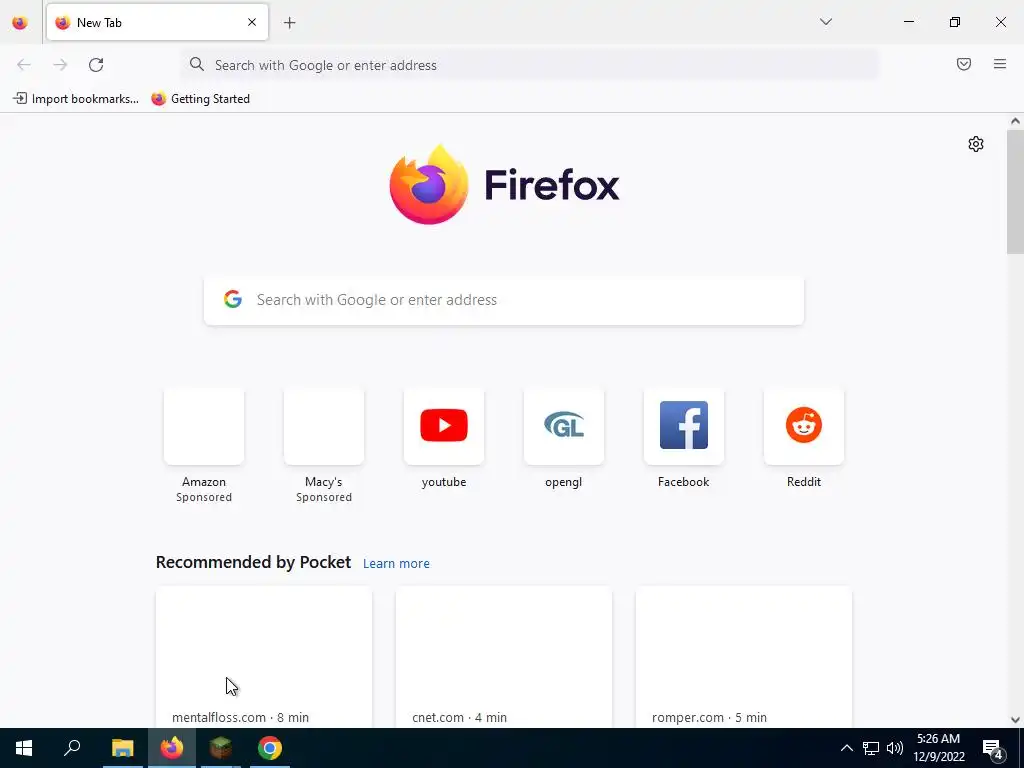The width and height of the screenshot is (1024, 768).
Task: Open the Firefox View pinned tab
Action: point(20,23)
